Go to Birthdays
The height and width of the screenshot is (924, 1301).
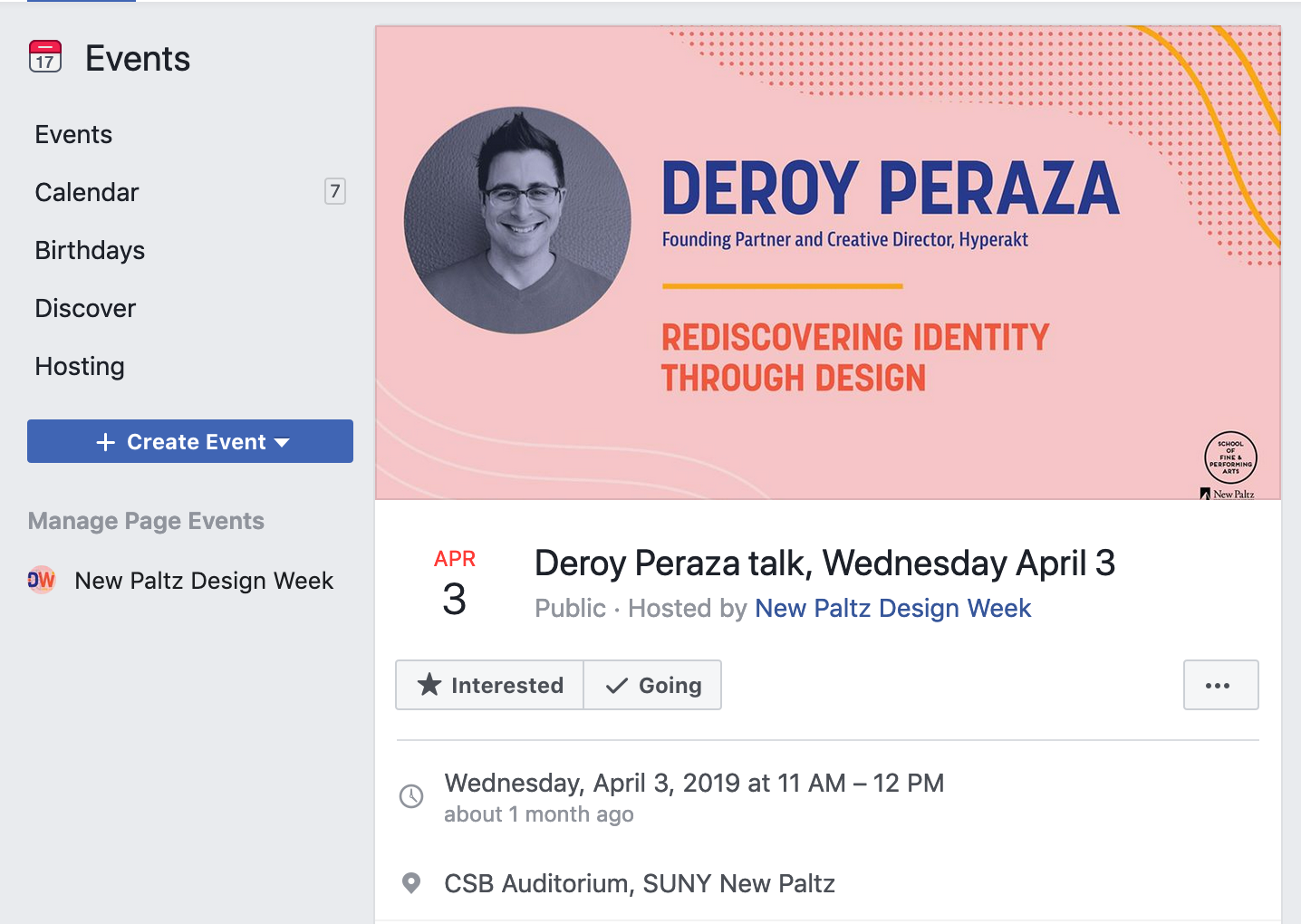pos(90,250)
